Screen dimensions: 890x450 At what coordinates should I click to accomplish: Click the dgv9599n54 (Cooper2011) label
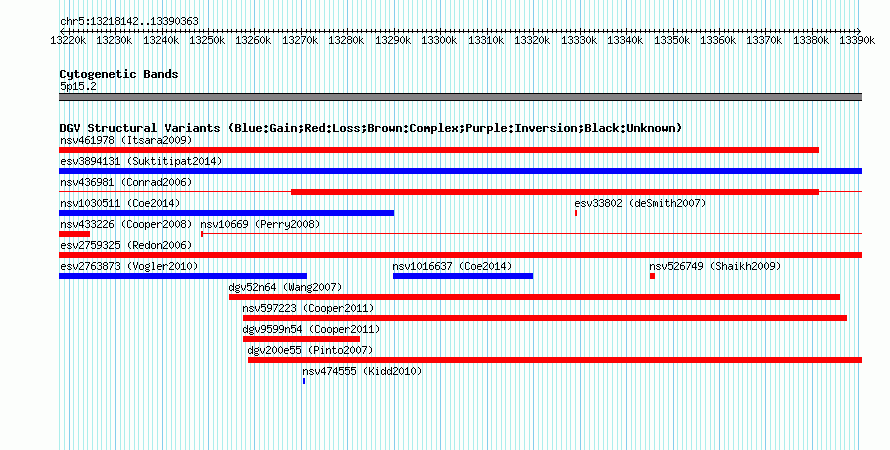(312, 329)
